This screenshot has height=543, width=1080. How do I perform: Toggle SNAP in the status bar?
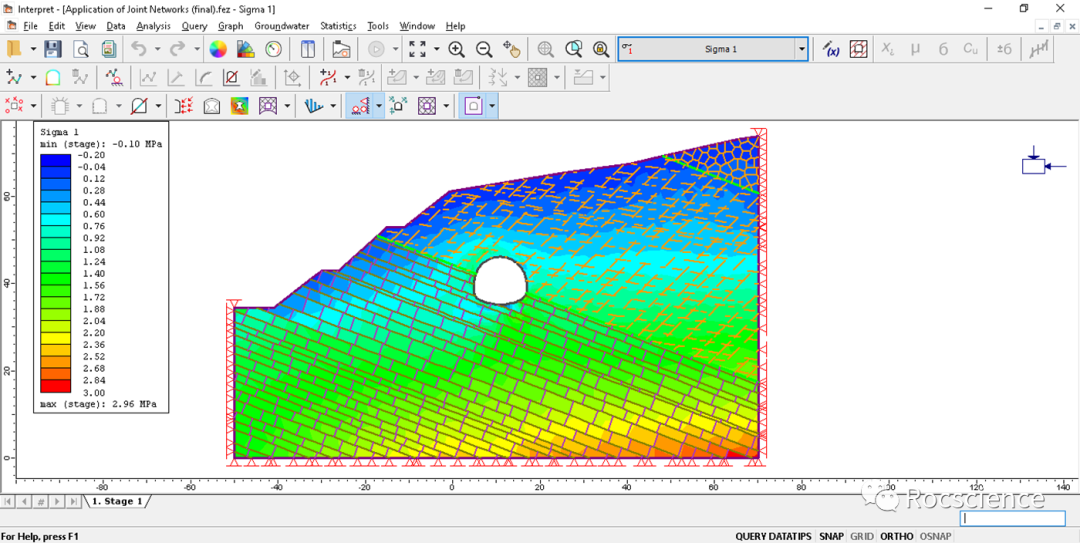coord(831,536)
